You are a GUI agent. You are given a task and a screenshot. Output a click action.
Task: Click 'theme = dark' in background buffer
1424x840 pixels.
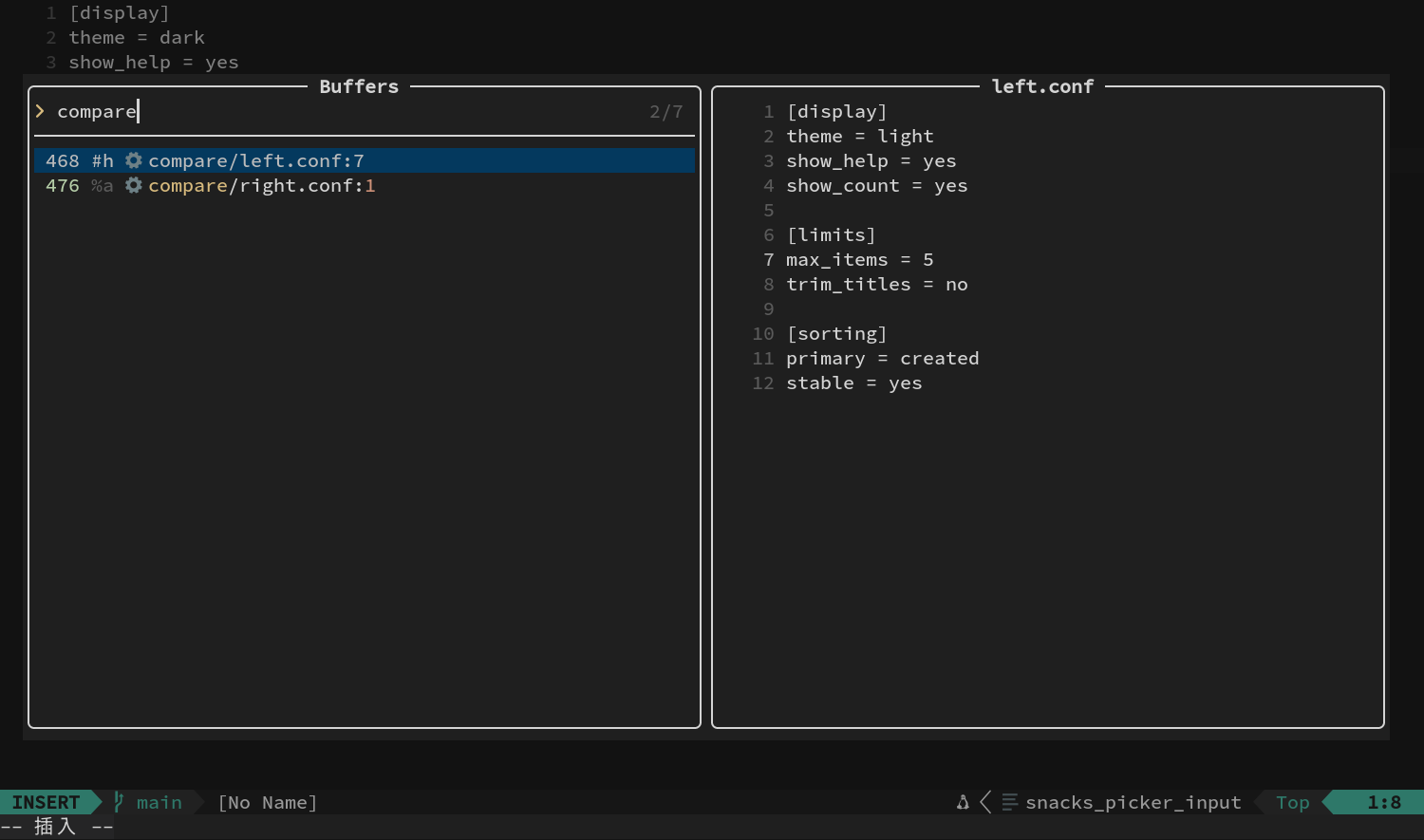137,37
